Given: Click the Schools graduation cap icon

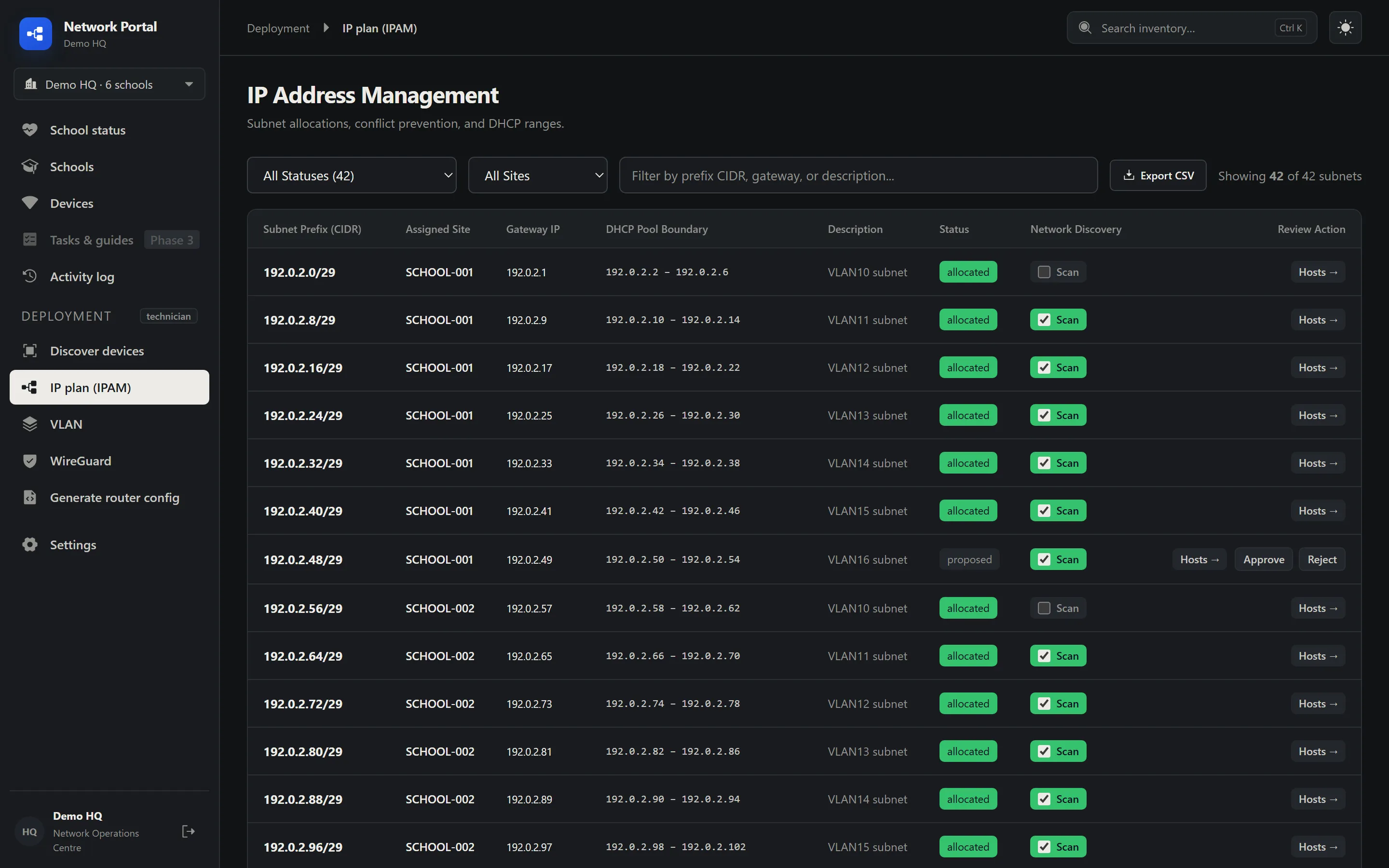Looking at the screenshot, I should click(x=30, y=166).
